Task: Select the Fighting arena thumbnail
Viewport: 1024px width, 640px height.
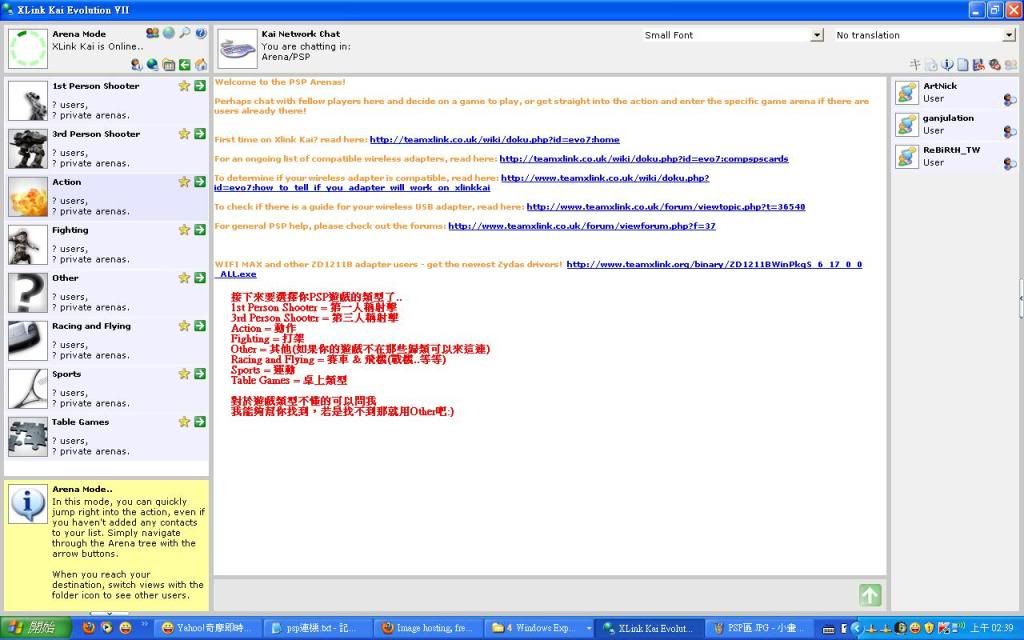Action: pyautogui.click(x=27, y=245)
